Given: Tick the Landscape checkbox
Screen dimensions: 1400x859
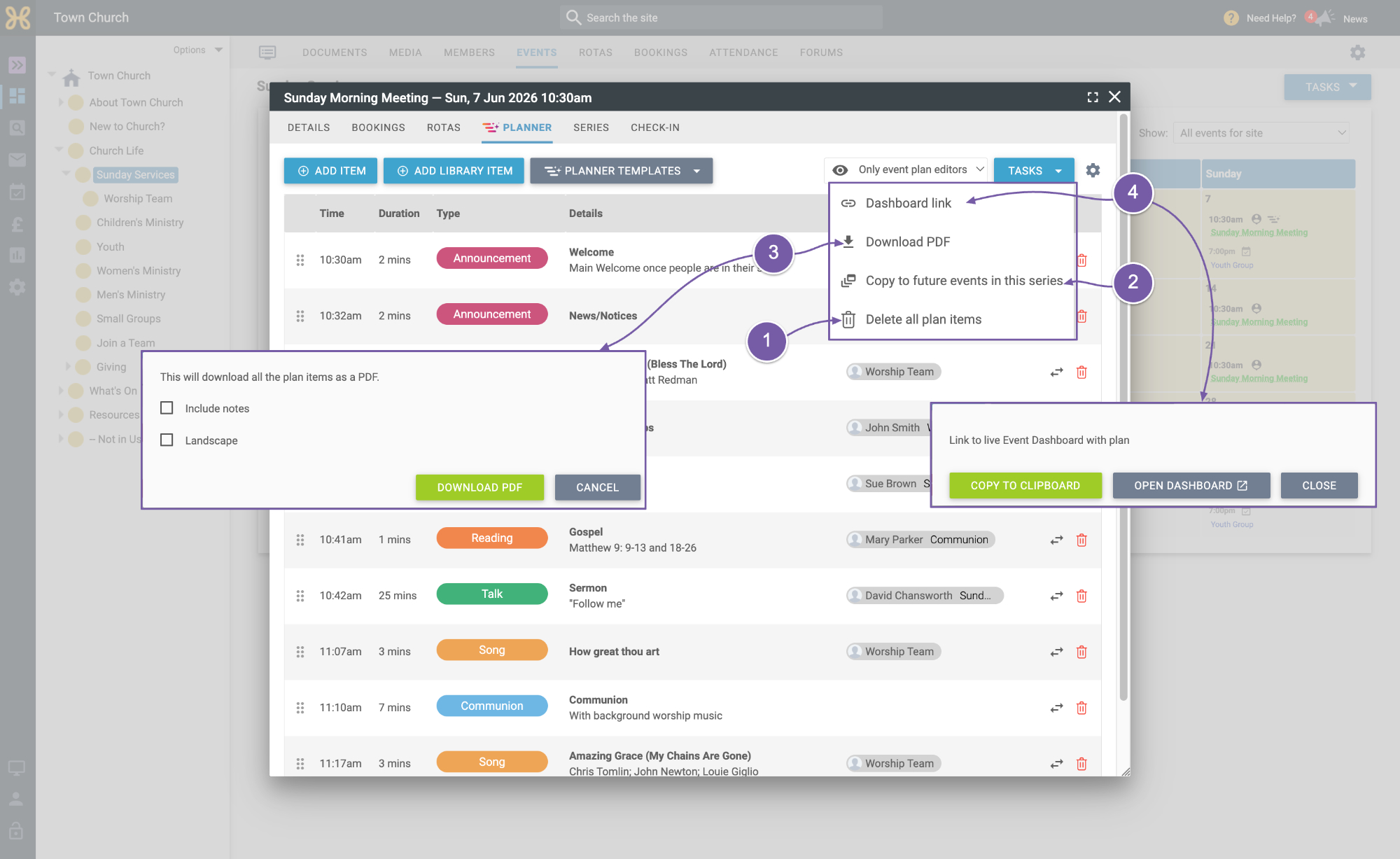Looking at the screenshot, I should click(167, 440).
